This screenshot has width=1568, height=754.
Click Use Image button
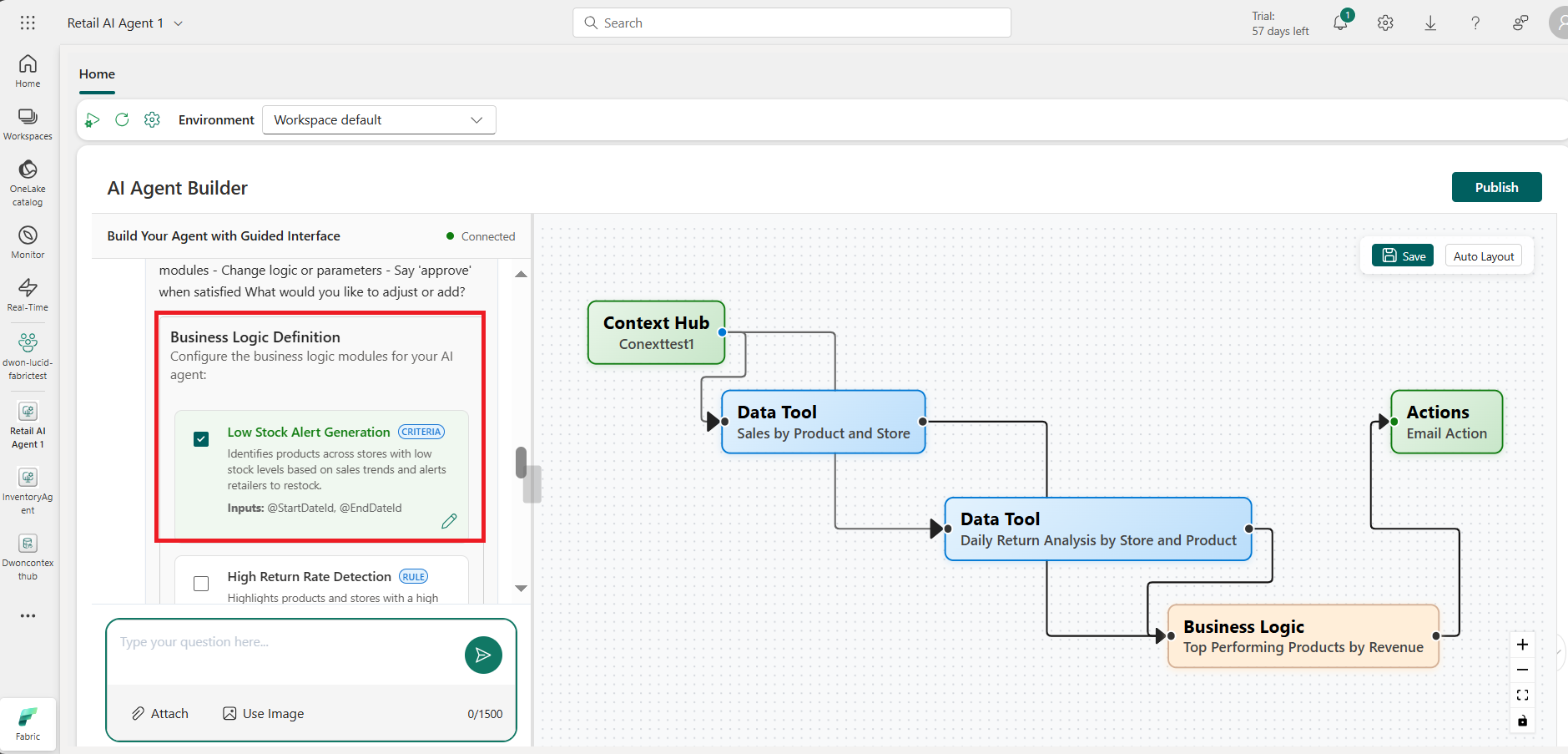(x=263, y=714)
